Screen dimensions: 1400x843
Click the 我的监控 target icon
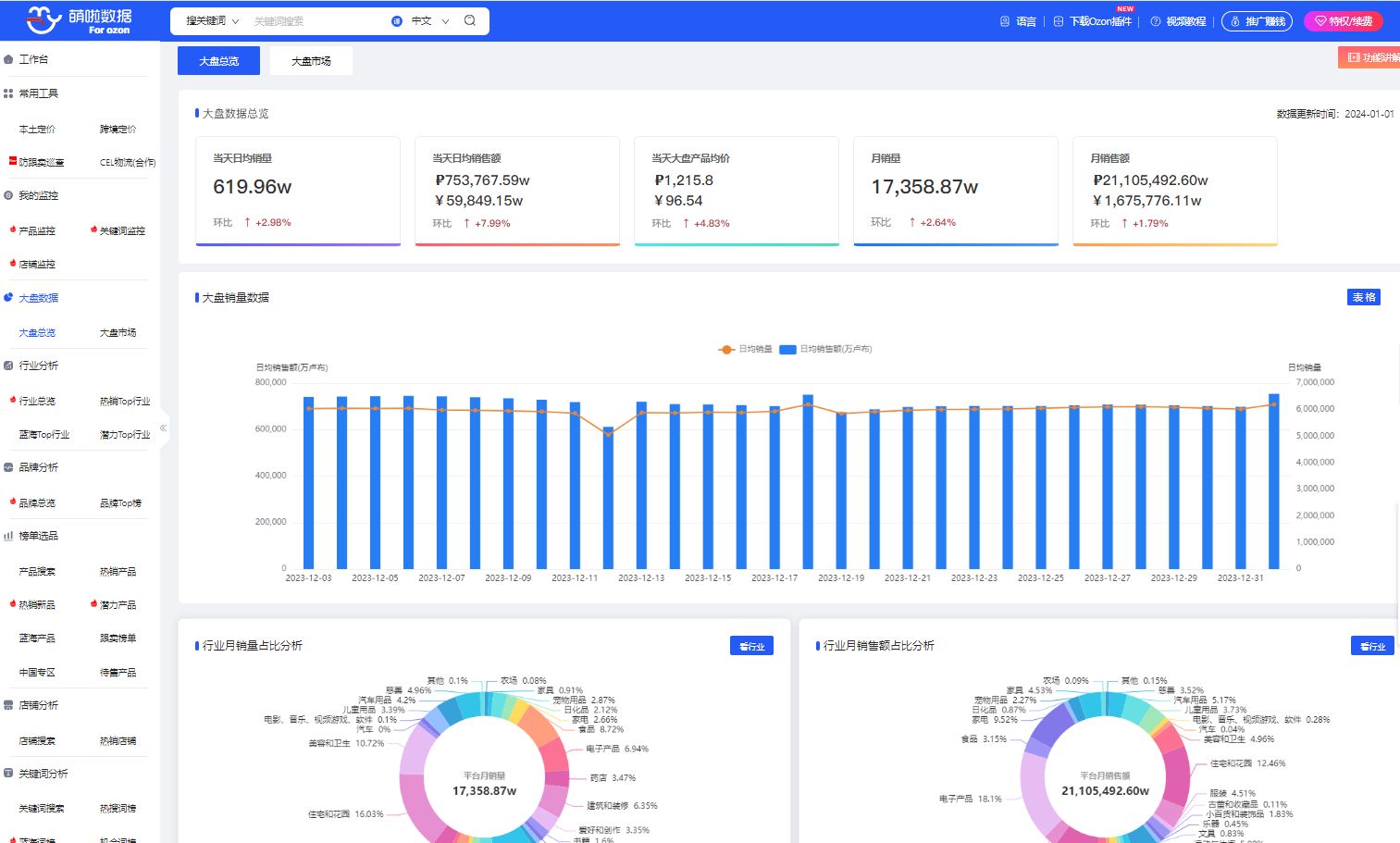[x=9, y=195]
